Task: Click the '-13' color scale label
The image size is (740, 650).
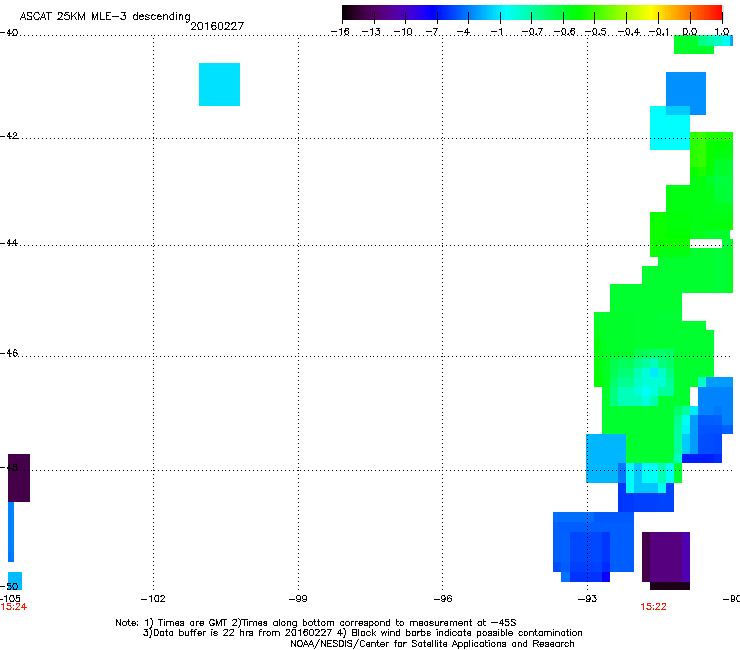Action: point(371,32)
